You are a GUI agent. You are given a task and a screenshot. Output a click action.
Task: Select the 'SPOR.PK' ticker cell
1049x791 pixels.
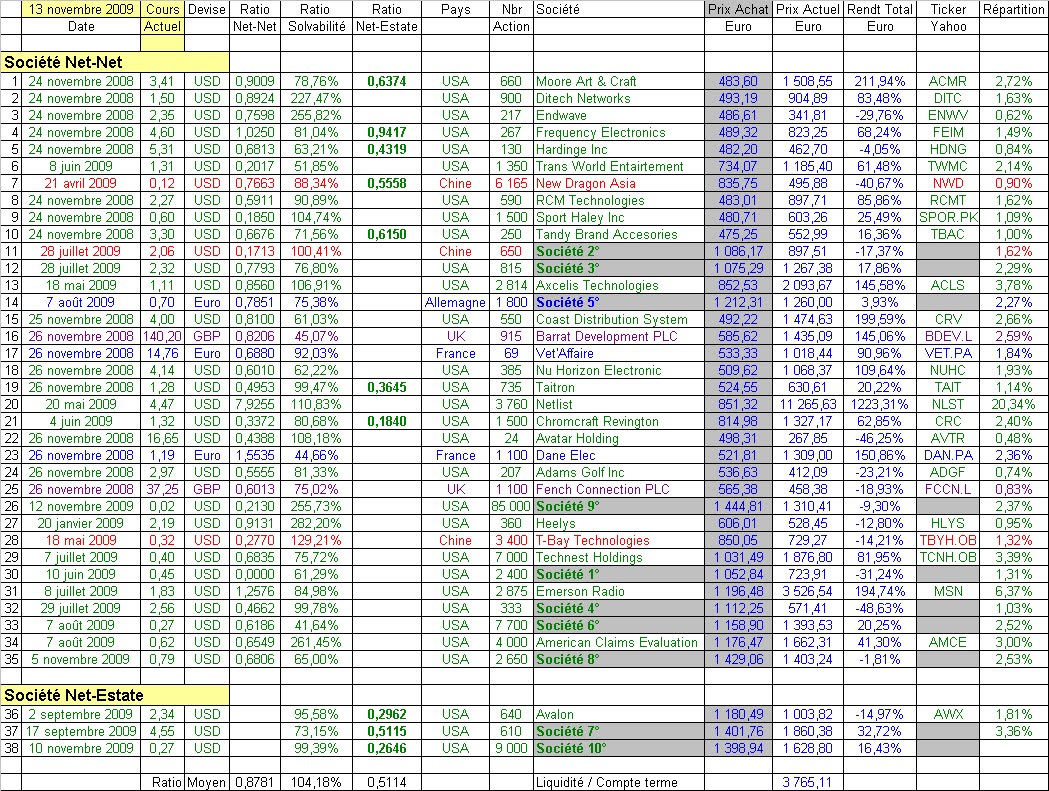tap(947, 217)
